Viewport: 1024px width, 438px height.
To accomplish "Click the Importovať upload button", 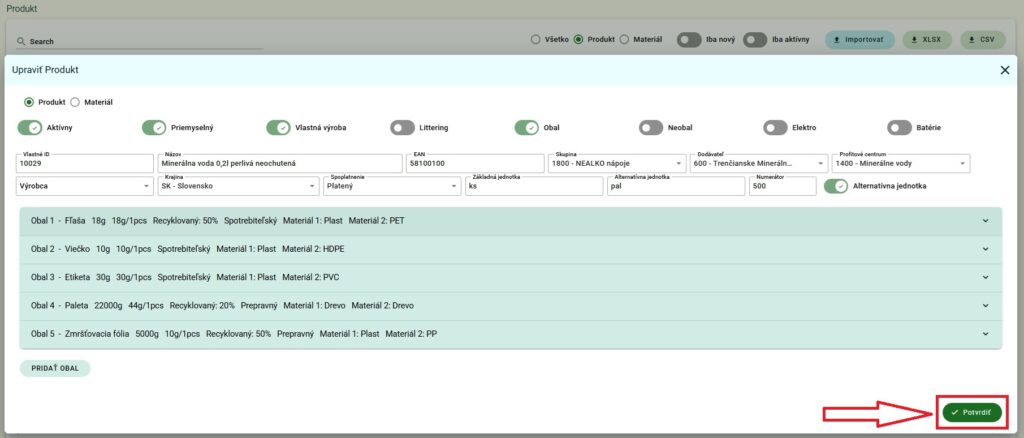I will click(859, 40).
